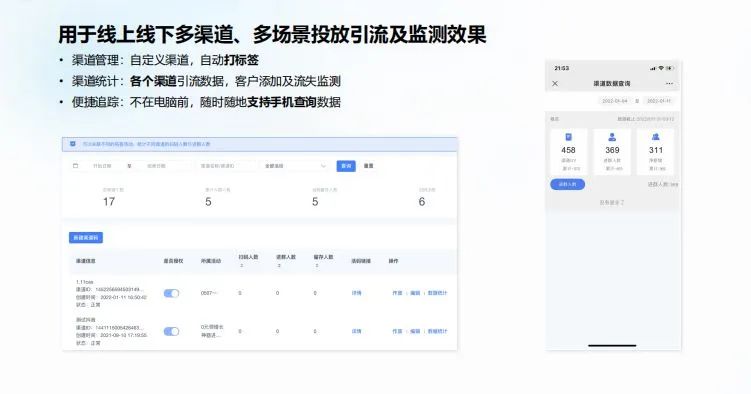Viewport: 751px width, 394px height.
Task: Tap the 渠道数据查询 title on the phone
Action: point(612,83)
